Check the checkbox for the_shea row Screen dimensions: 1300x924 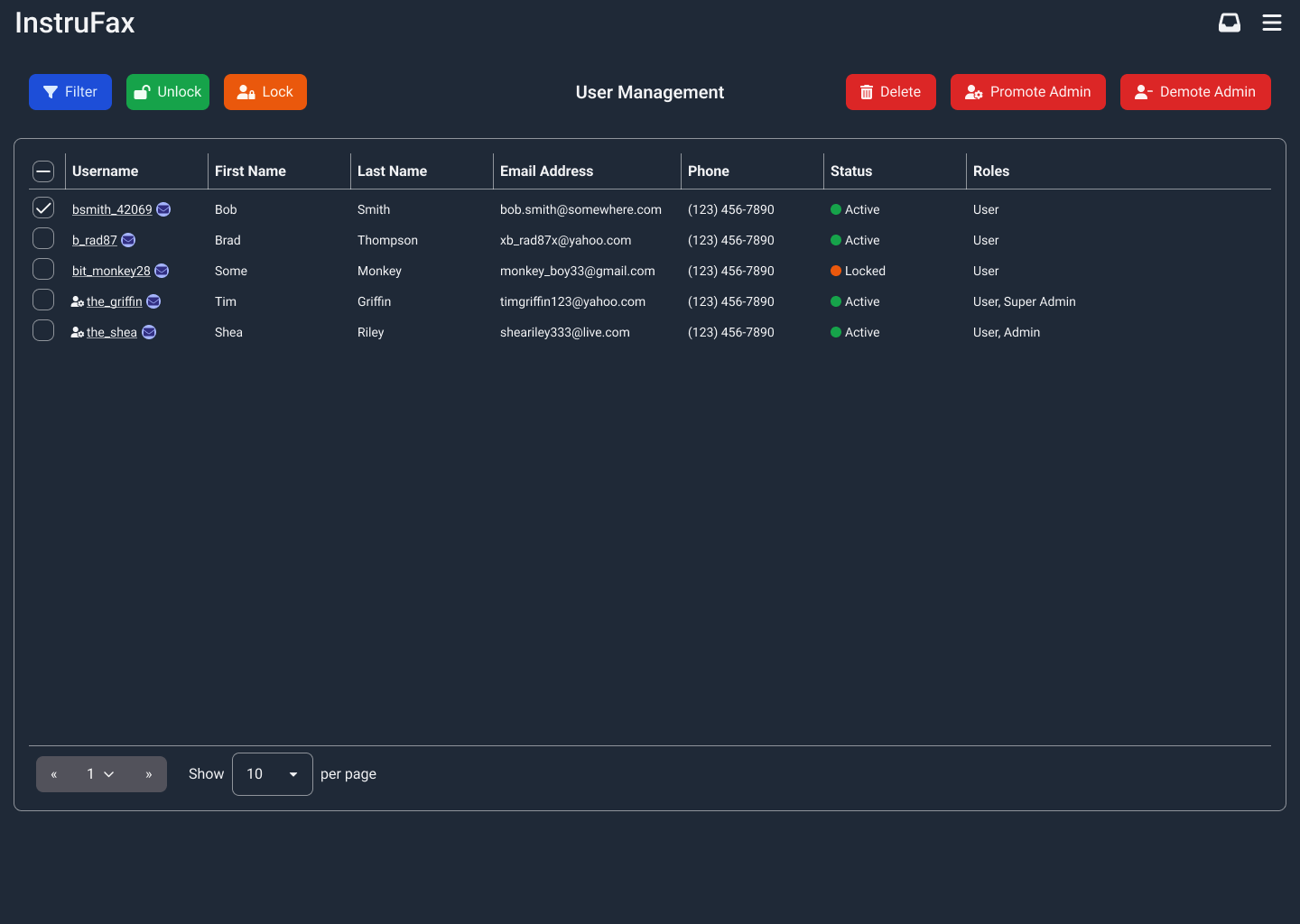pos(43,330)
